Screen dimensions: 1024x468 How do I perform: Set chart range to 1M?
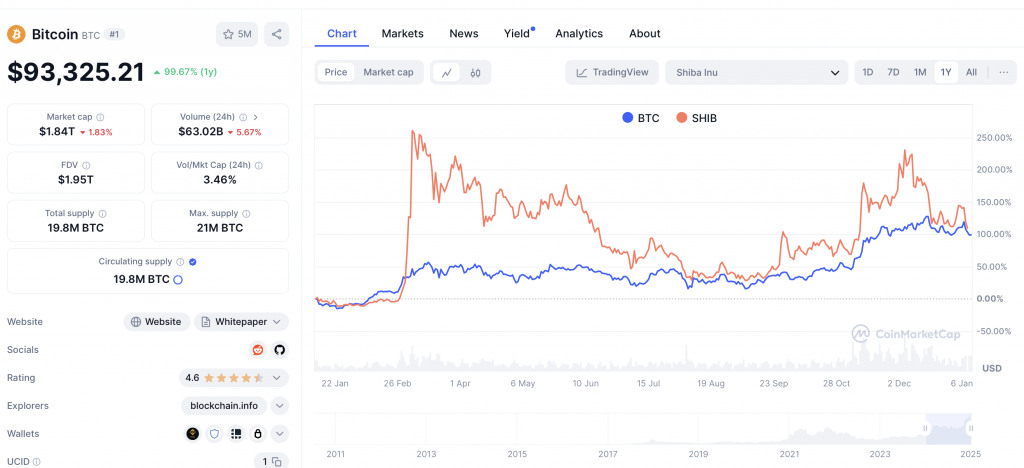click(920, 72)
